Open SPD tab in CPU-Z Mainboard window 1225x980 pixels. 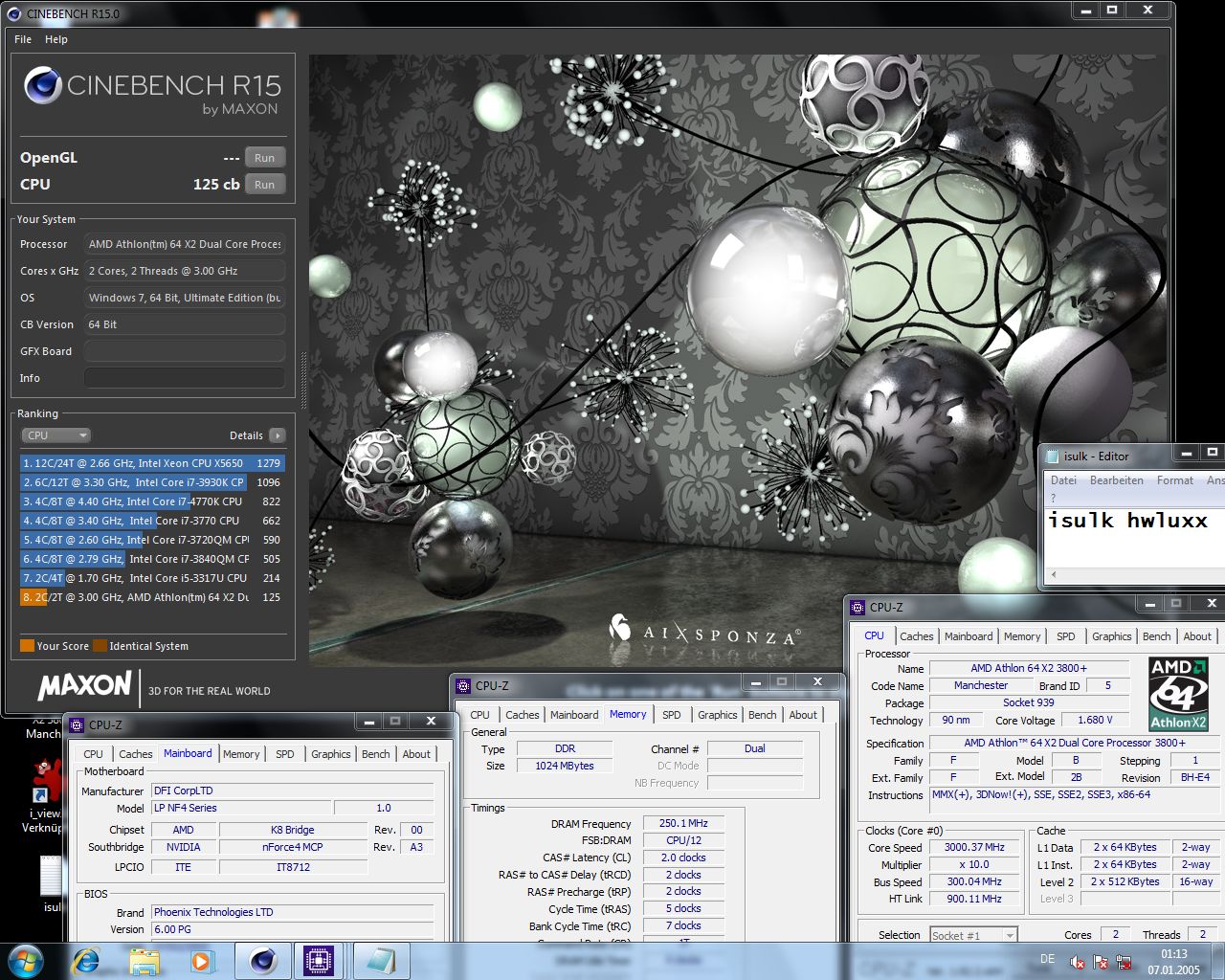[x=285, y=754]
